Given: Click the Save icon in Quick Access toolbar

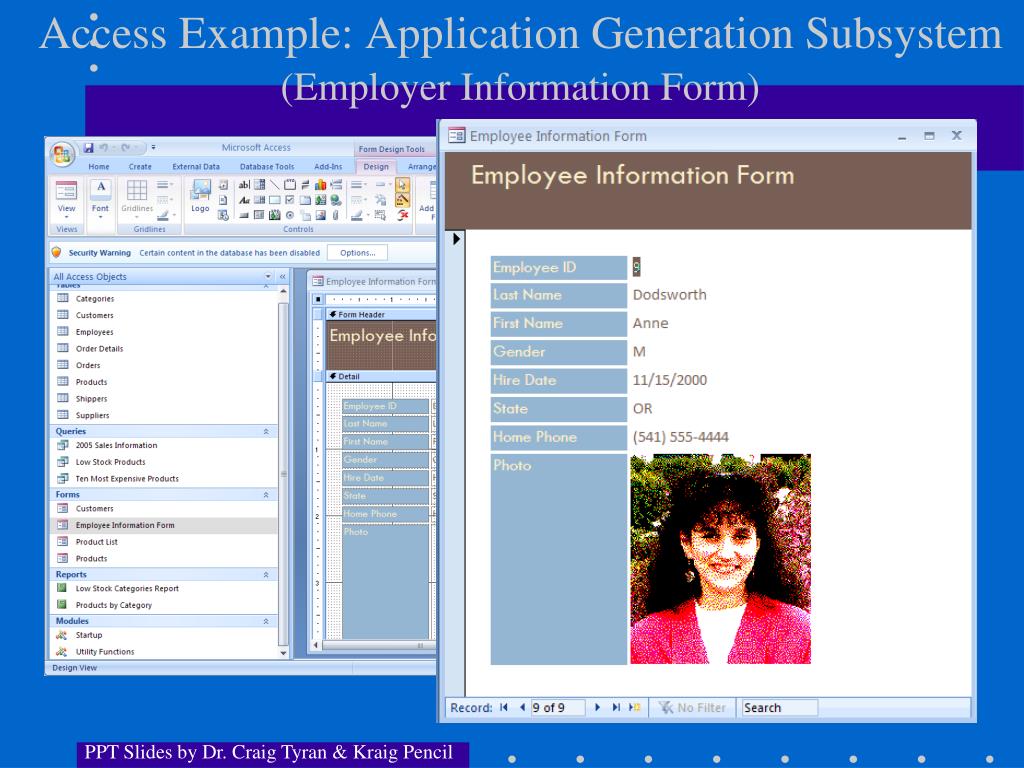Looking at the screenshot, I should [89, 148].
